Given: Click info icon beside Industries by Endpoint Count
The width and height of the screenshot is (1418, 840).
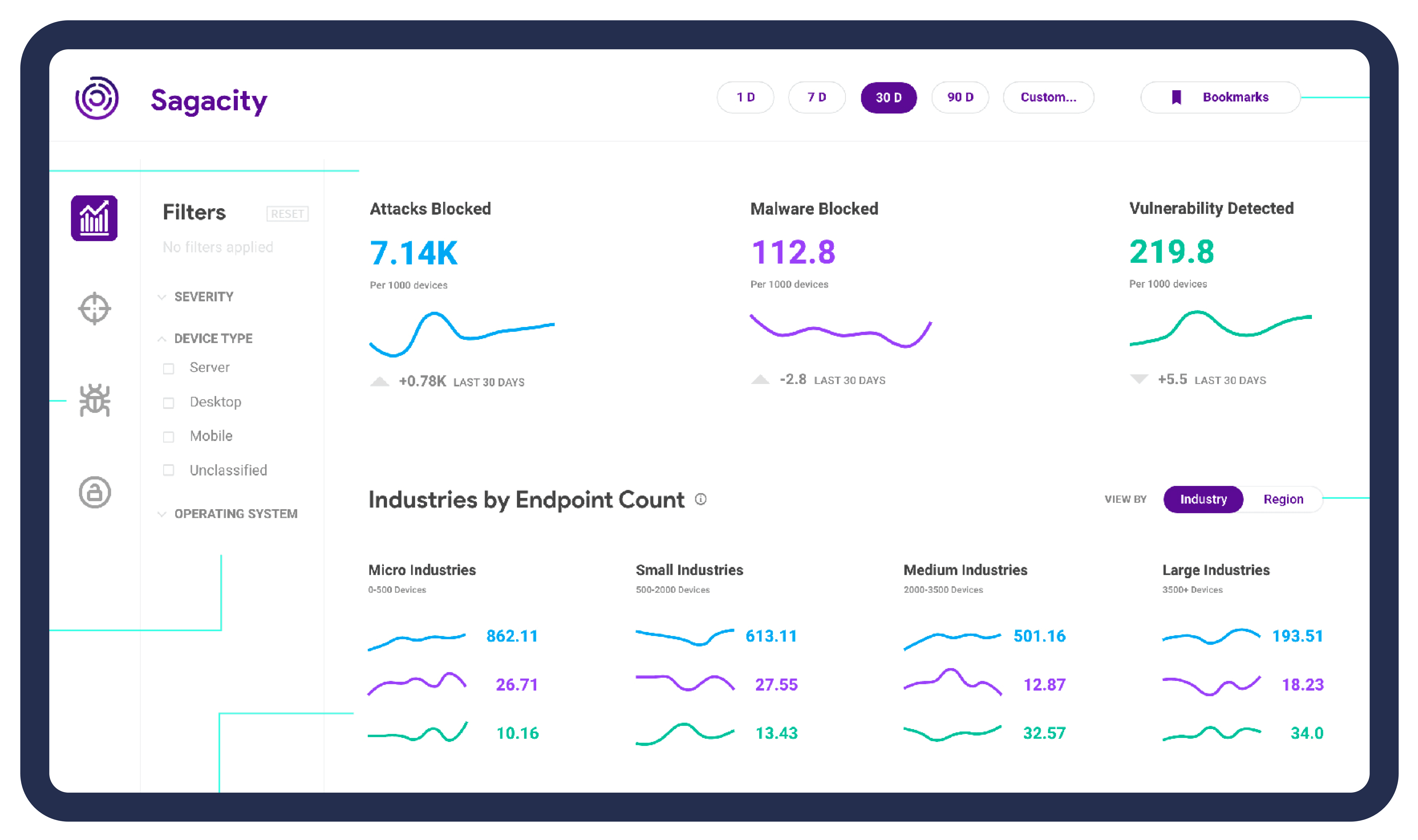Looking at the screenshot, I should point(701,499).
